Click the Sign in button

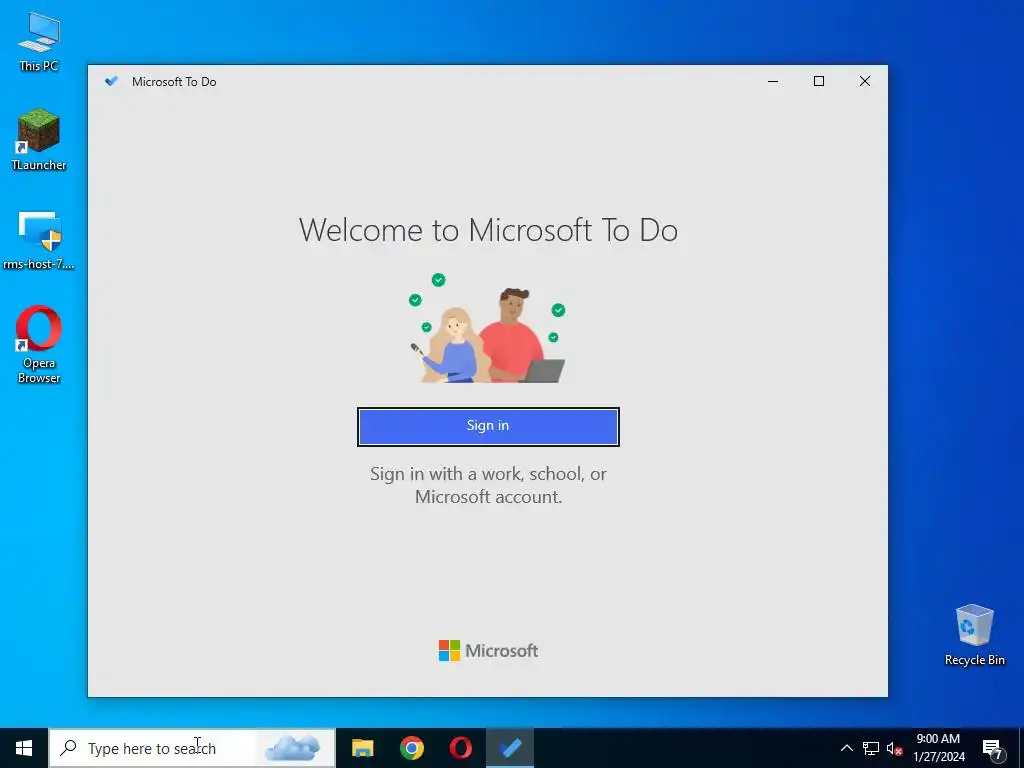point(488,426)
